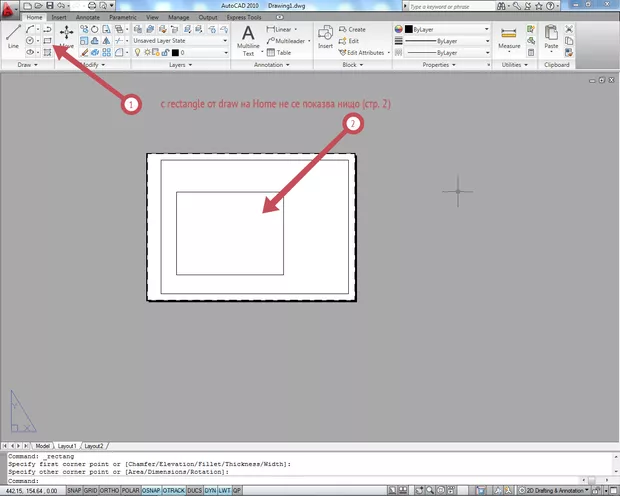The image size is (620, 496).
Task: Click the keyword search input field
Action: click(452, 6)
